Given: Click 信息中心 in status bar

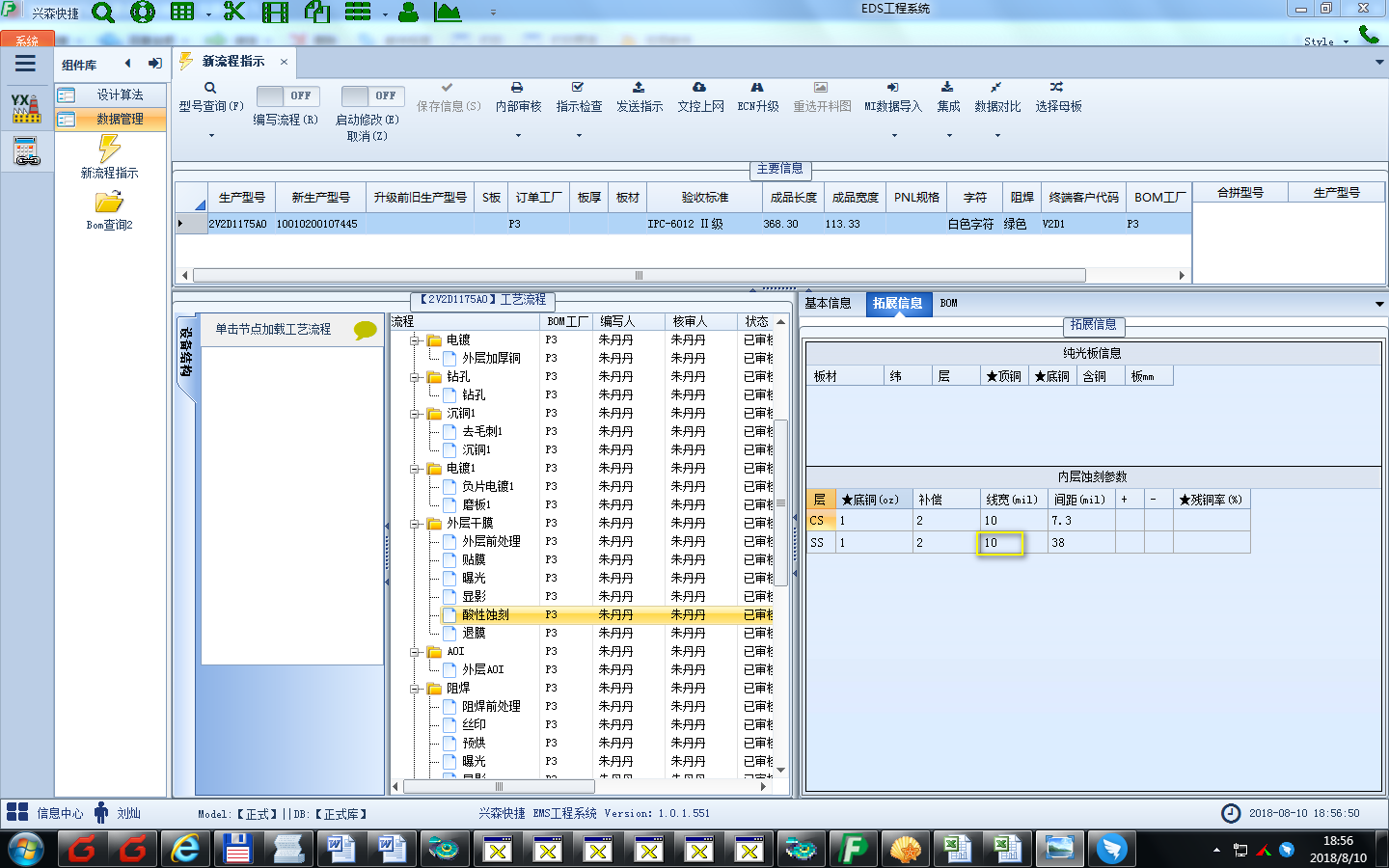Looking at the screenshot, I should click(60, 813).
